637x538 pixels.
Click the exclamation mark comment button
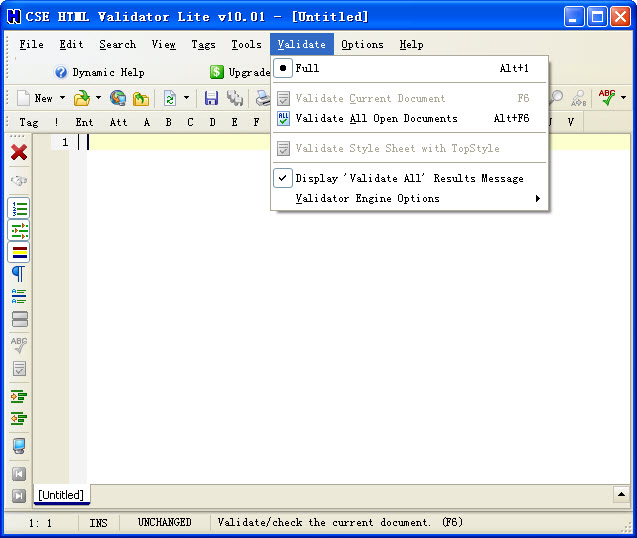(56, 122)
